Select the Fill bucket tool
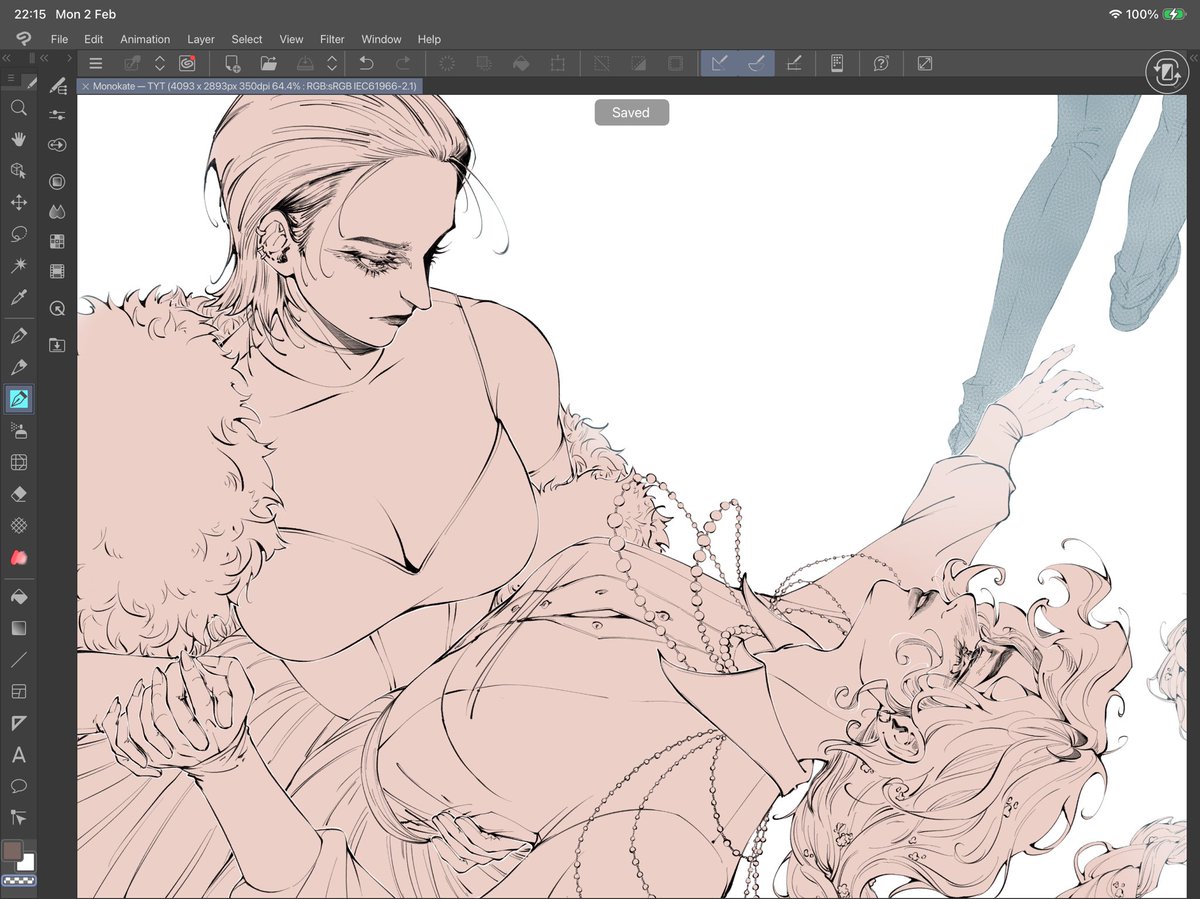The width and height of the screenshot is (1200, 899). coord(18,597)
